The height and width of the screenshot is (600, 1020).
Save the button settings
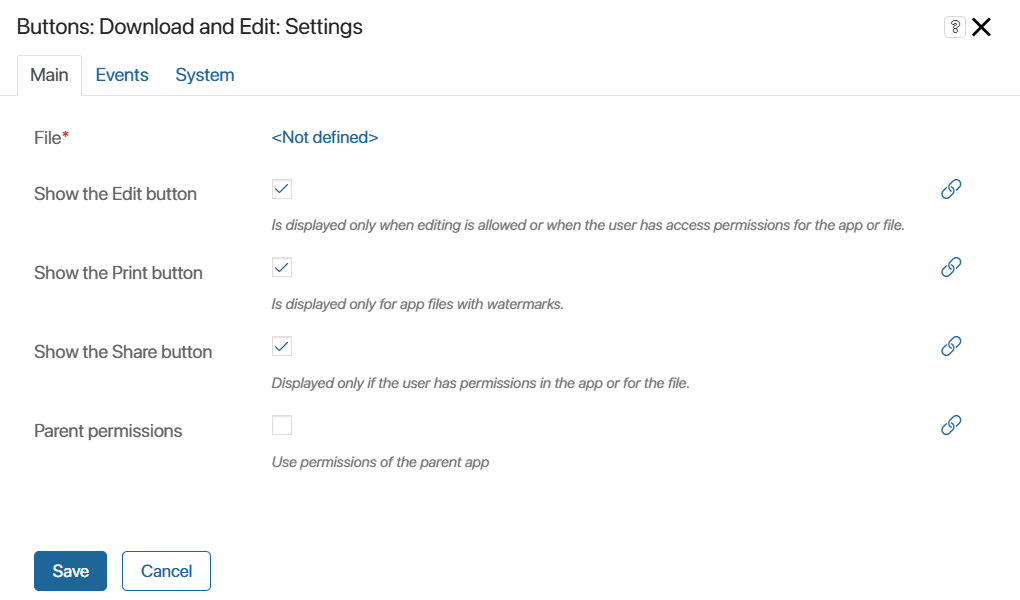70,571
